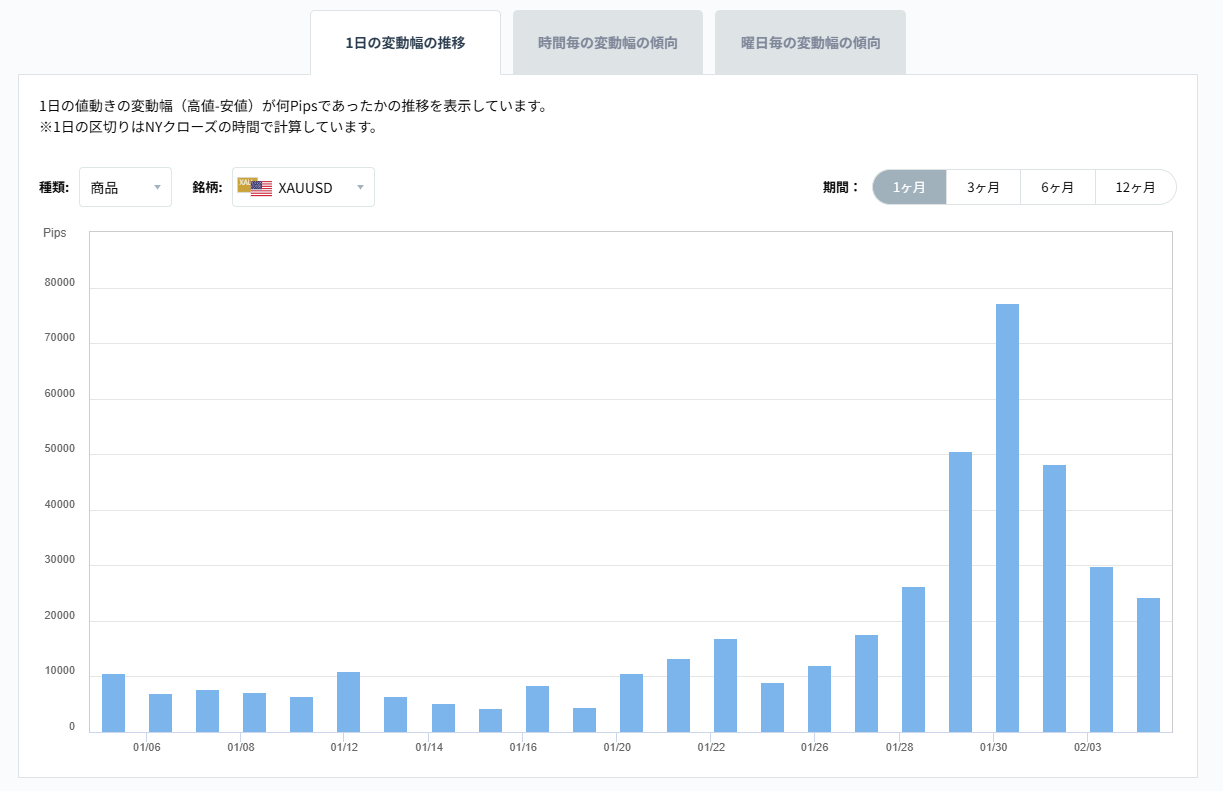The image size is (1223, 791).
Task: Click the dropdown arrow beside XAUUSD
Action: pyautogui.click(x=360, y=187)
